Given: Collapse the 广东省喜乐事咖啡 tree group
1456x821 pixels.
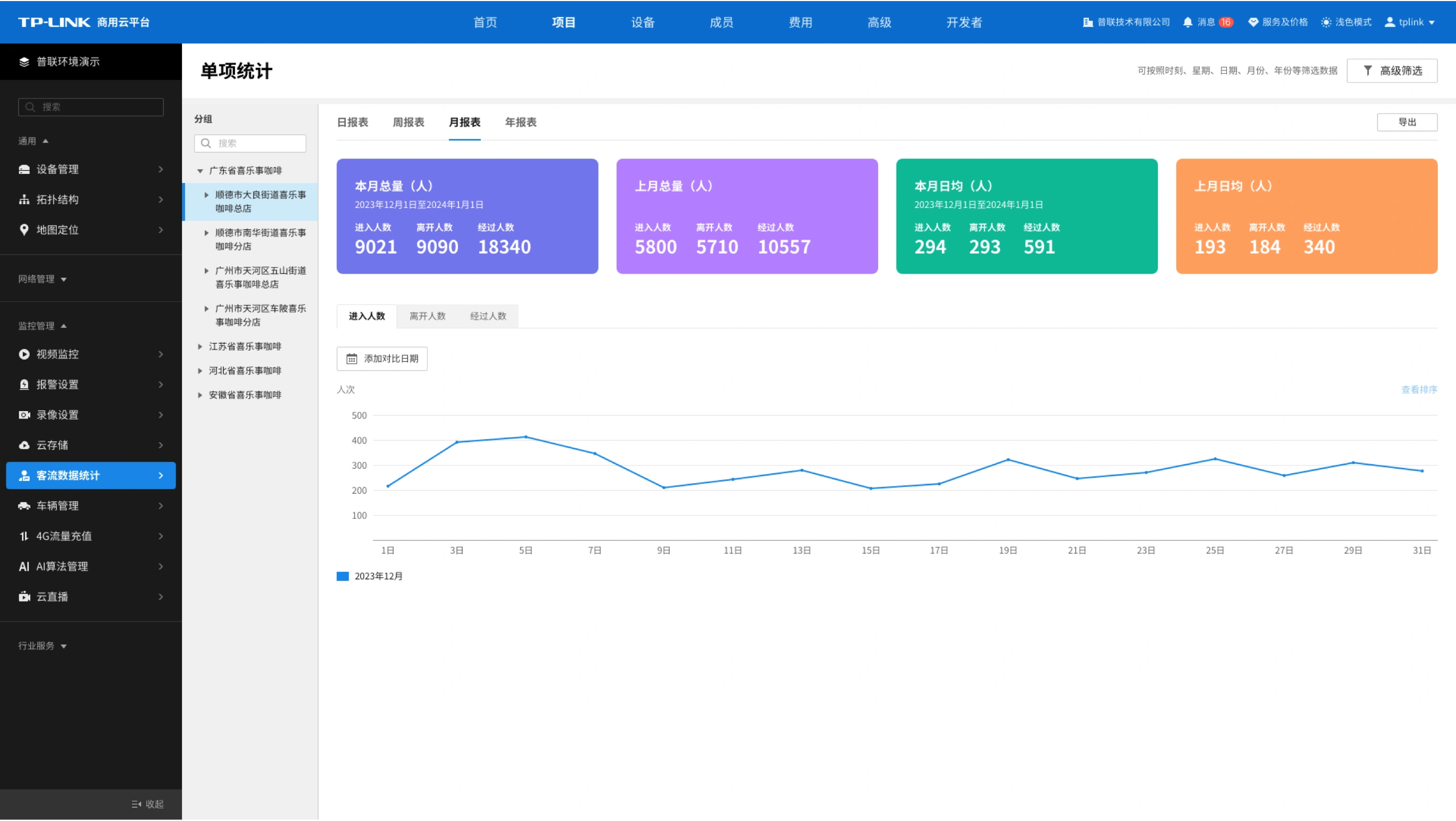Looking at the screenshot, I should point(200,171).
